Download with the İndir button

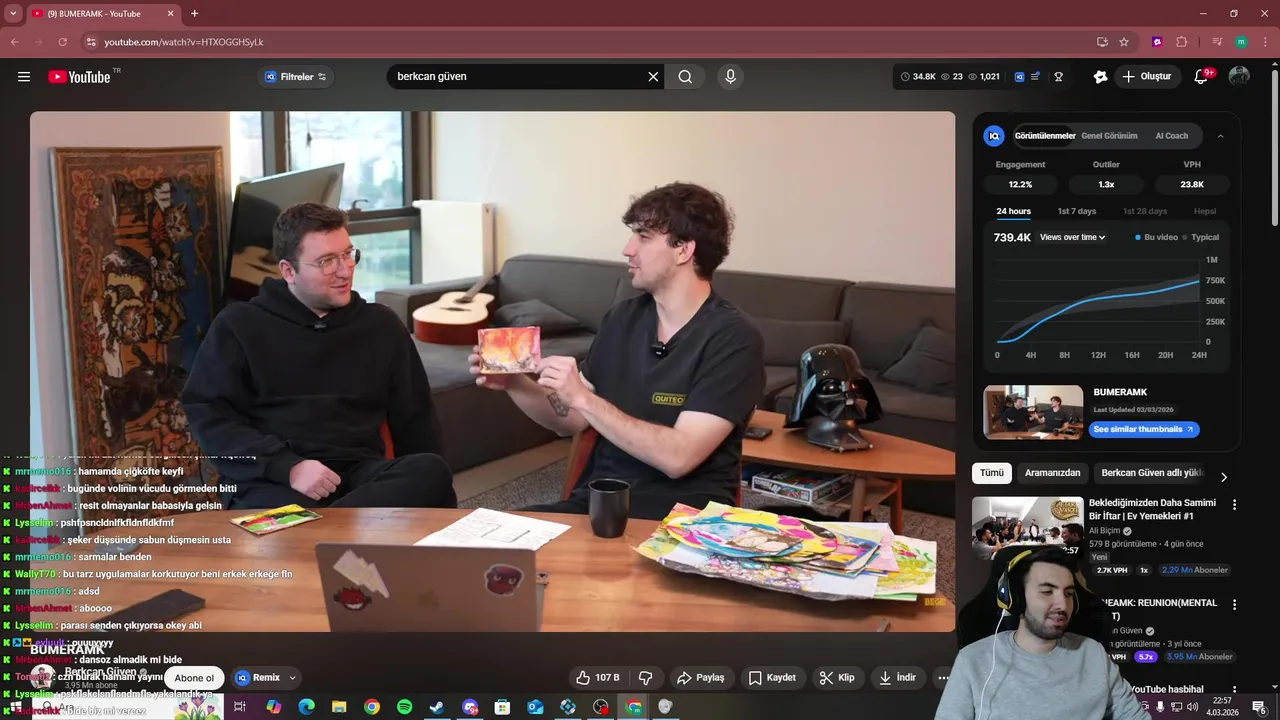point(897,678)
